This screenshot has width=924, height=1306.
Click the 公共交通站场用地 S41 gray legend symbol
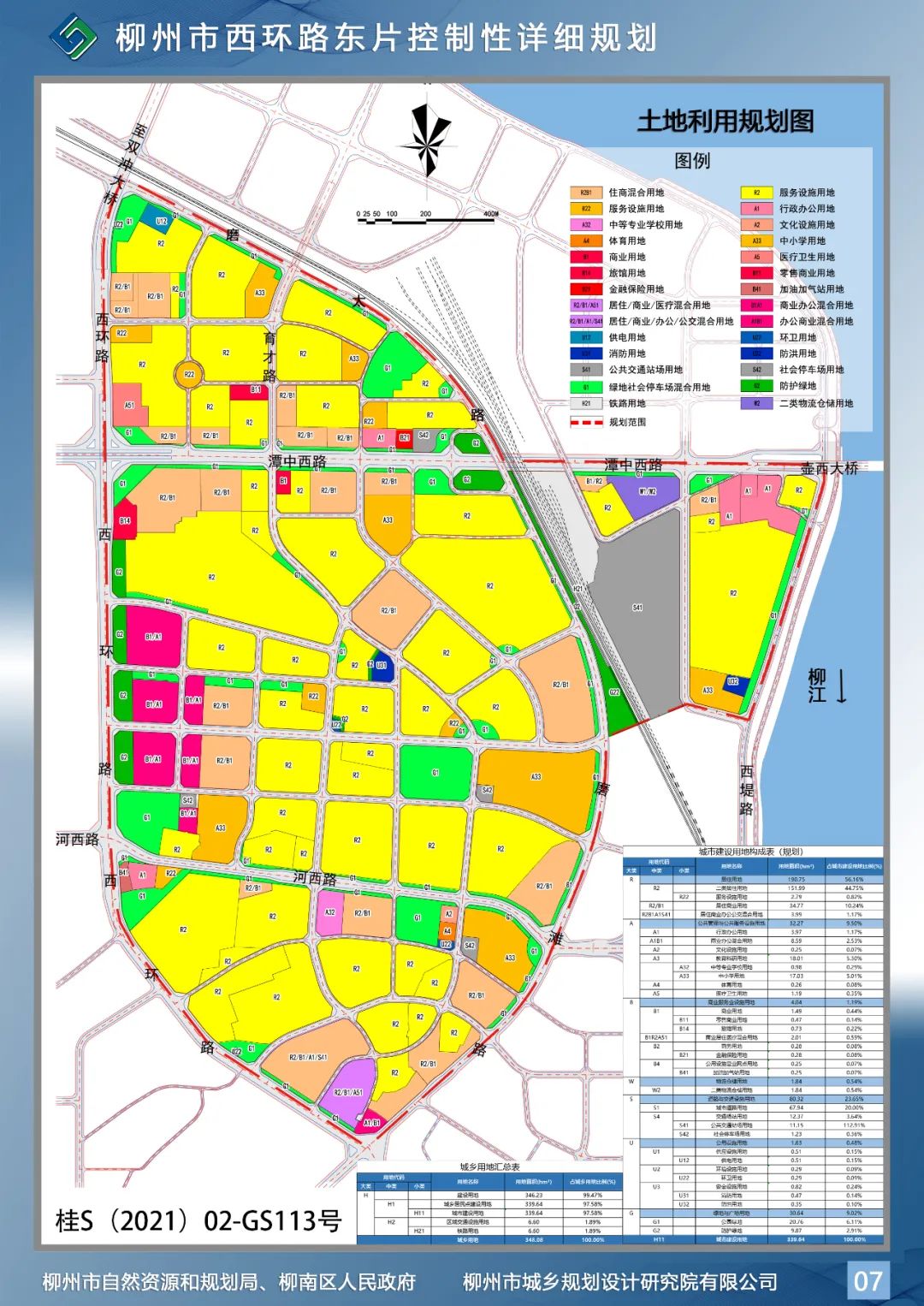point(586,370)
